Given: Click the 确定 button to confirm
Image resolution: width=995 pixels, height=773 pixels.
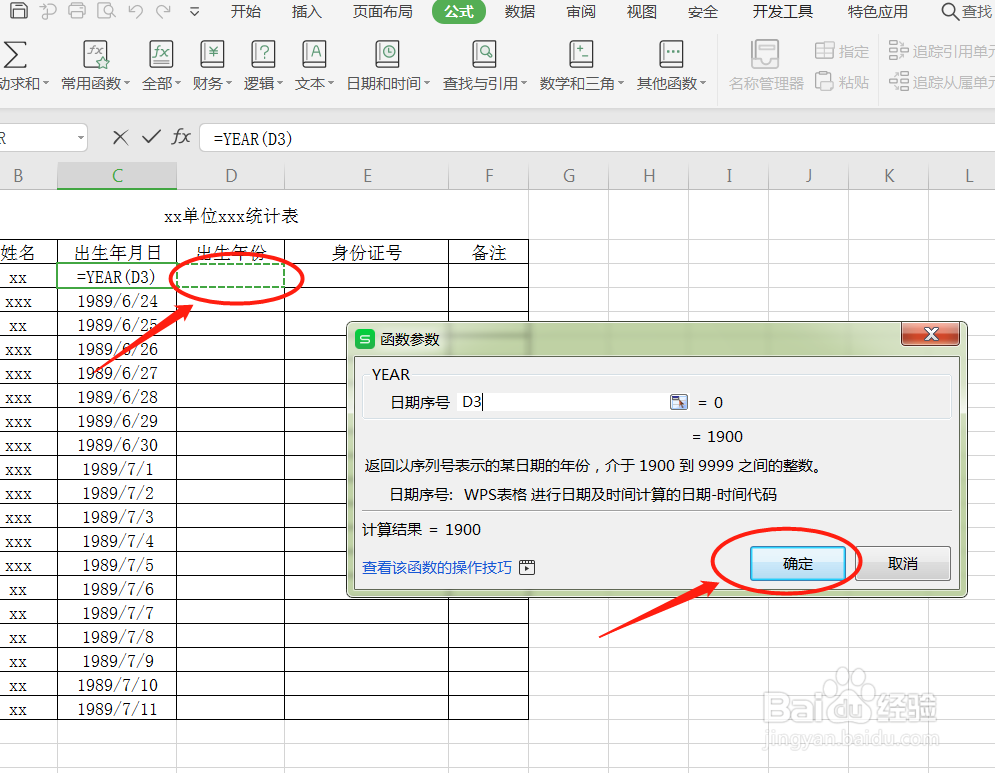Looking at the screenshot, I should coord(797,563).
